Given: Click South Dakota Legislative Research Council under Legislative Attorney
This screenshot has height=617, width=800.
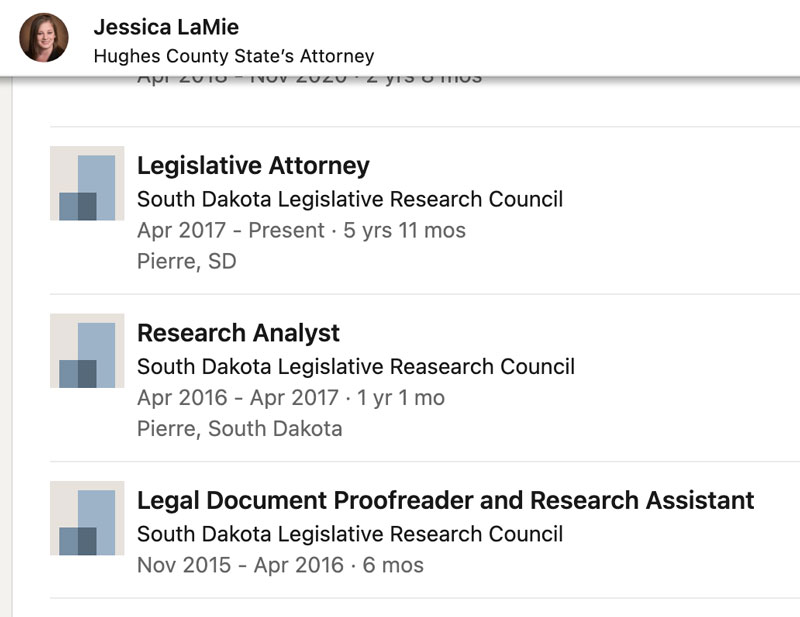Looking at the screenshot, I should coord(350,199).
